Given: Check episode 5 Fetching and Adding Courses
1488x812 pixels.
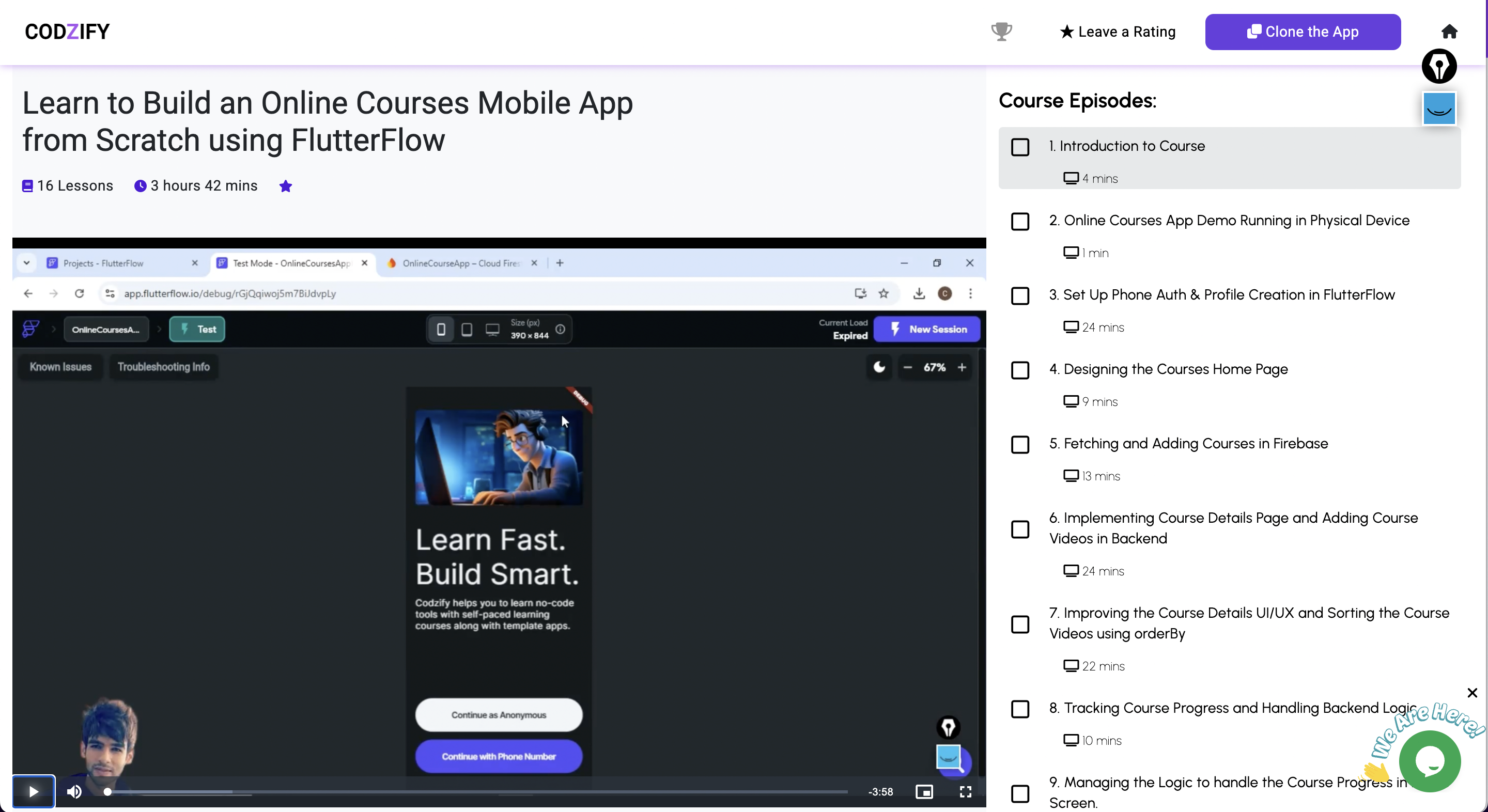Looking at the screenshot, I should point(1019,445).
